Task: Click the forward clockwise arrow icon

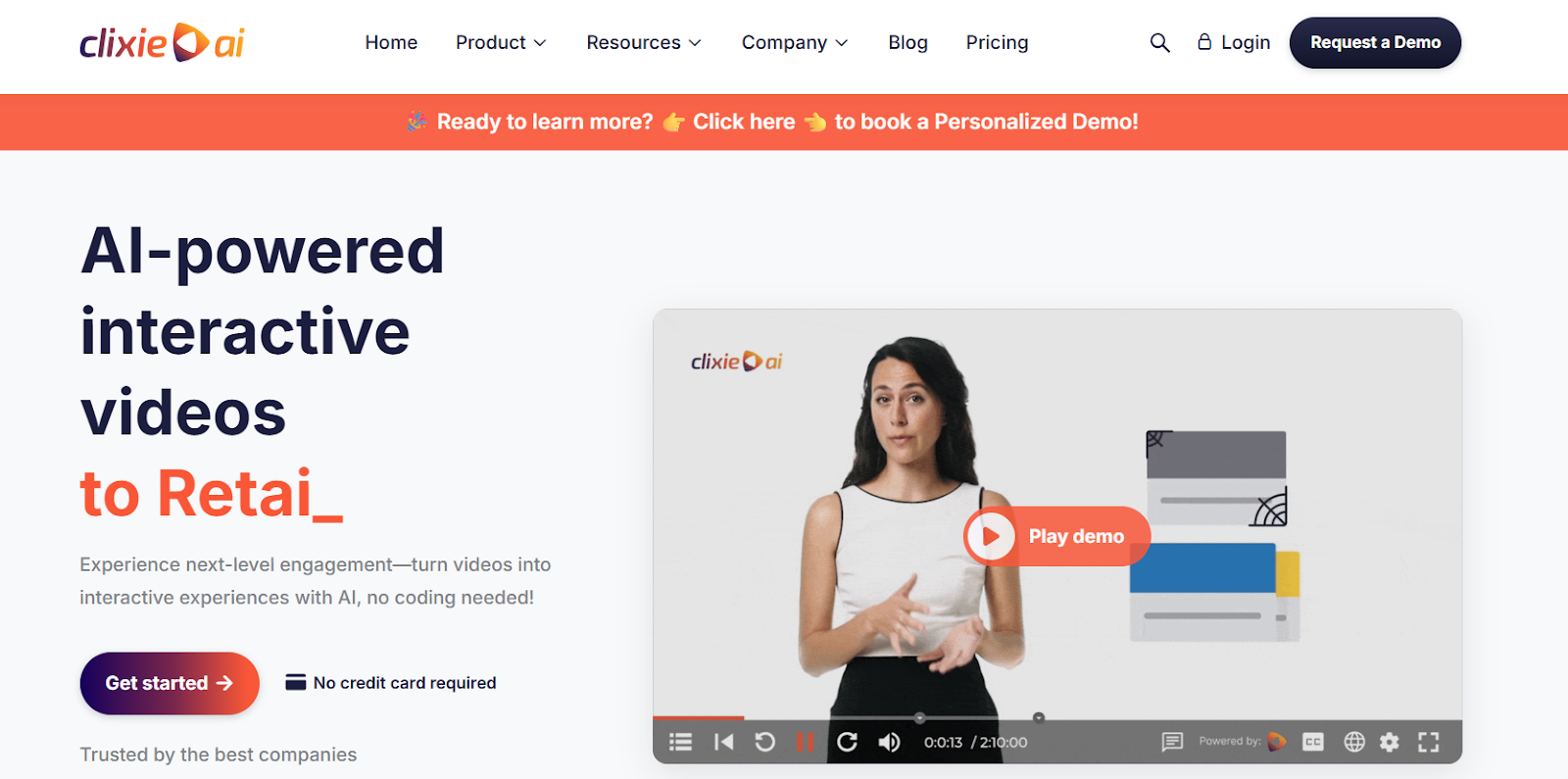Action: [848, 742]
